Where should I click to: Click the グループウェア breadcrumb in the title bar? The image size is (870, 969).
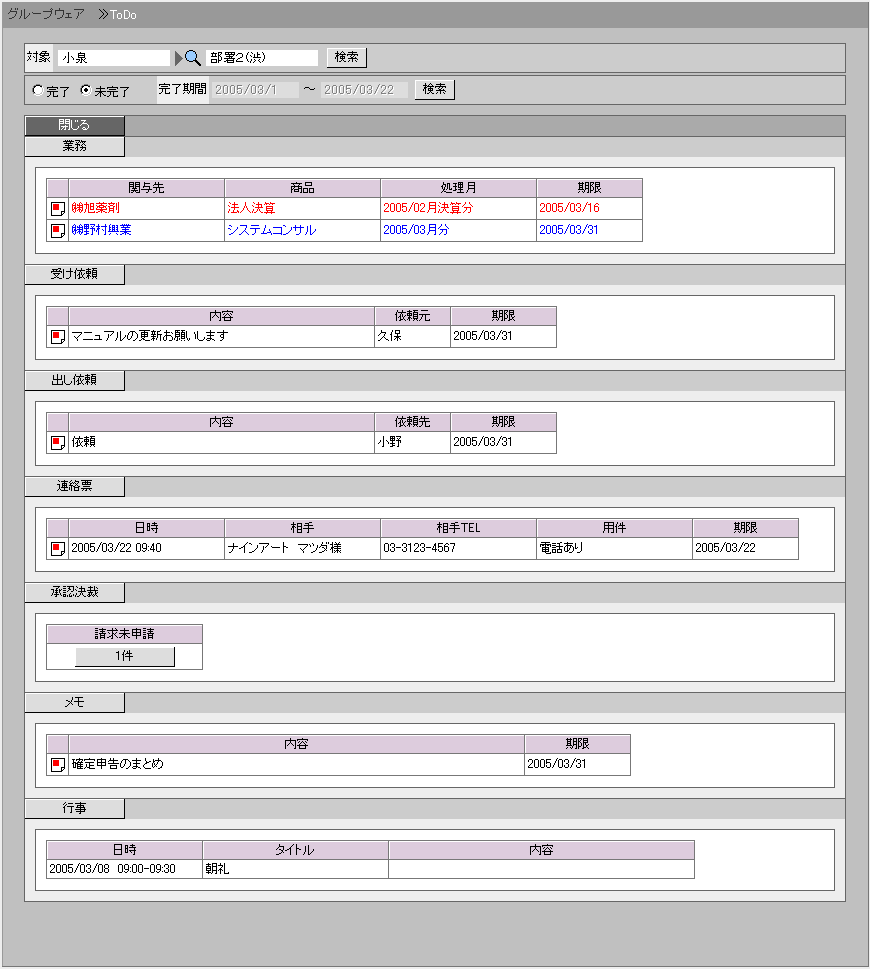click(46, 14)
